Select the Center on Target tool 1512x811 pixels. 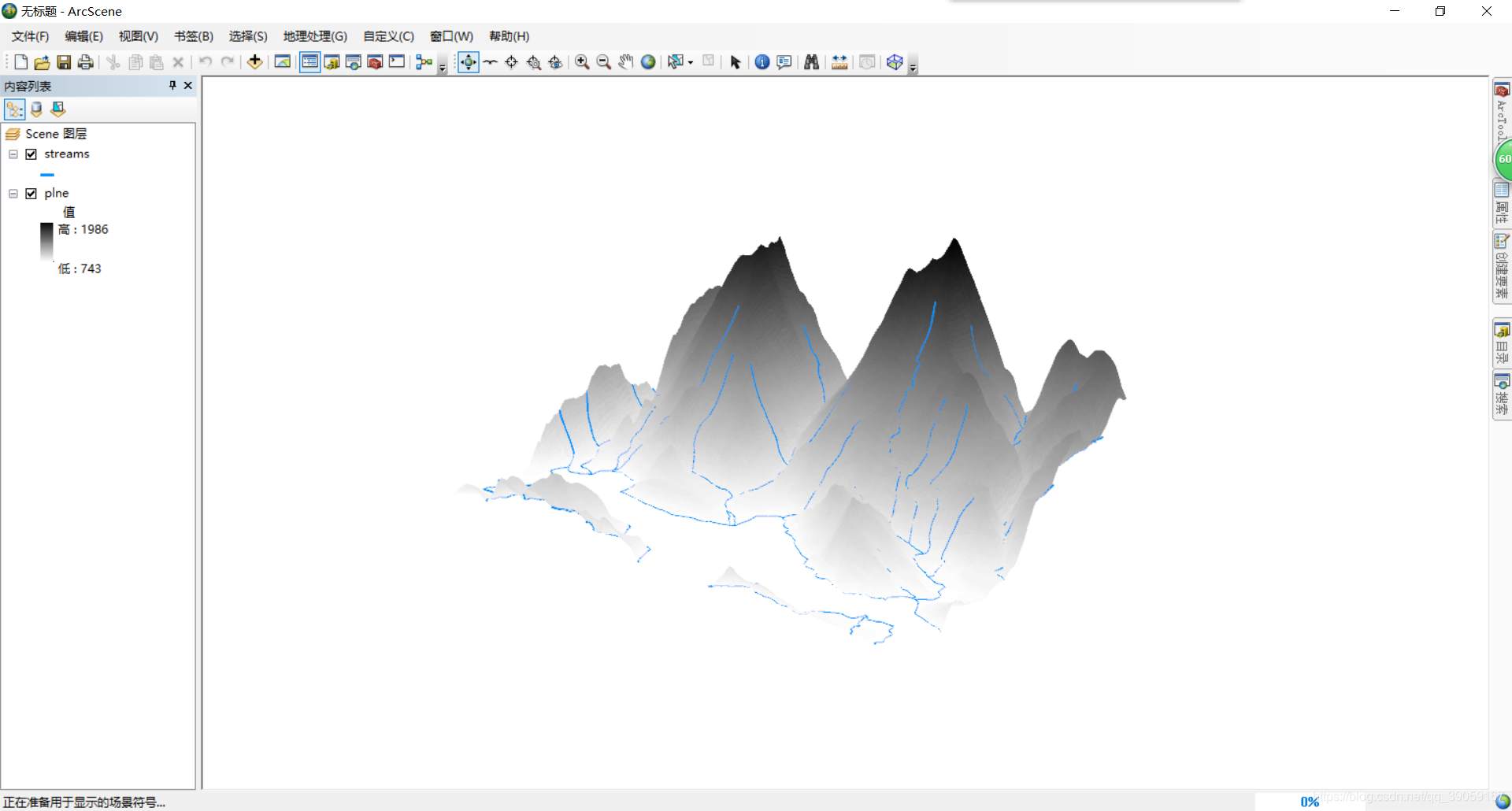click(511, 62)
